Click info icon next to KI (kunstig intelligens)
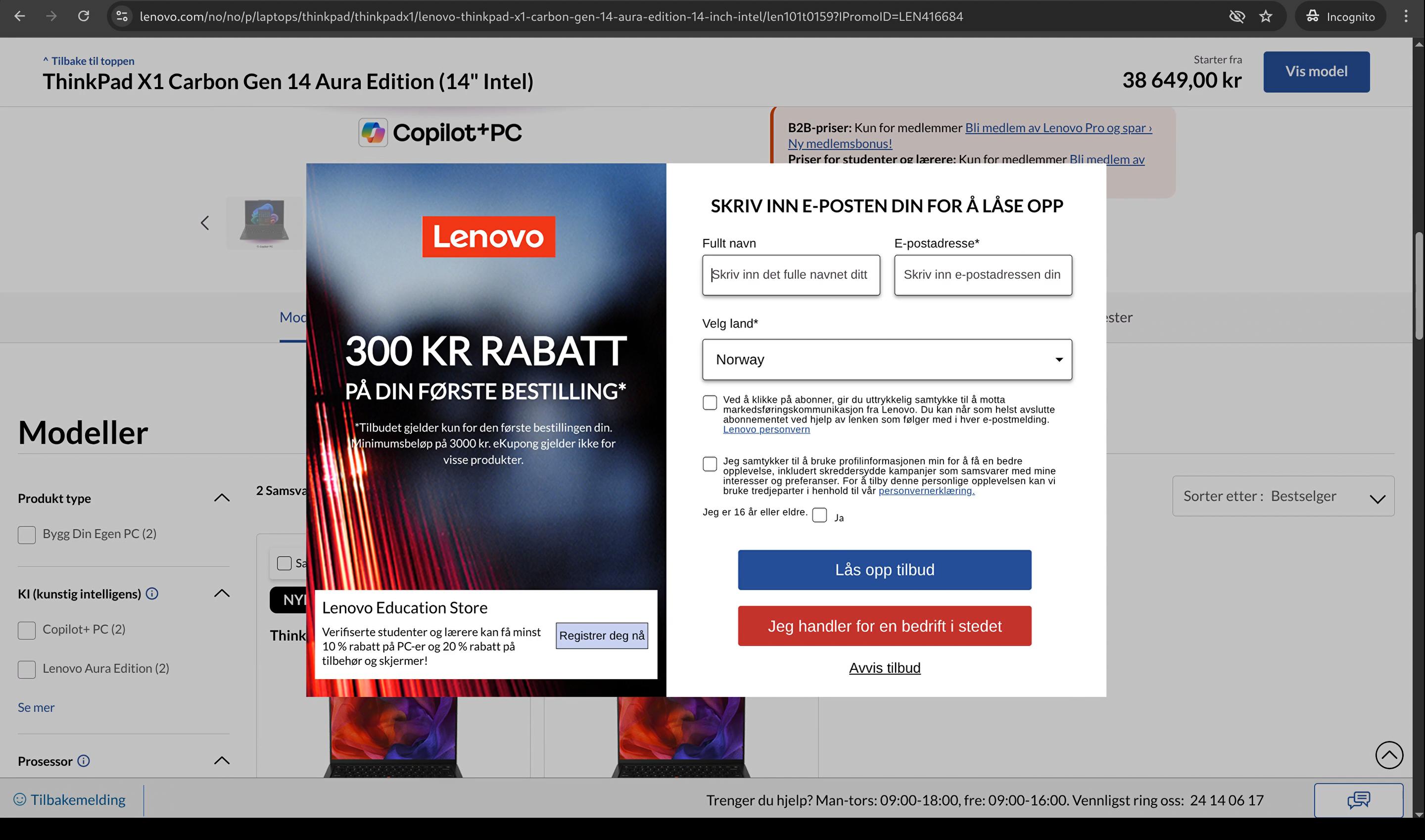Screen dimensions: 1425x840 [x=152, y=593]
